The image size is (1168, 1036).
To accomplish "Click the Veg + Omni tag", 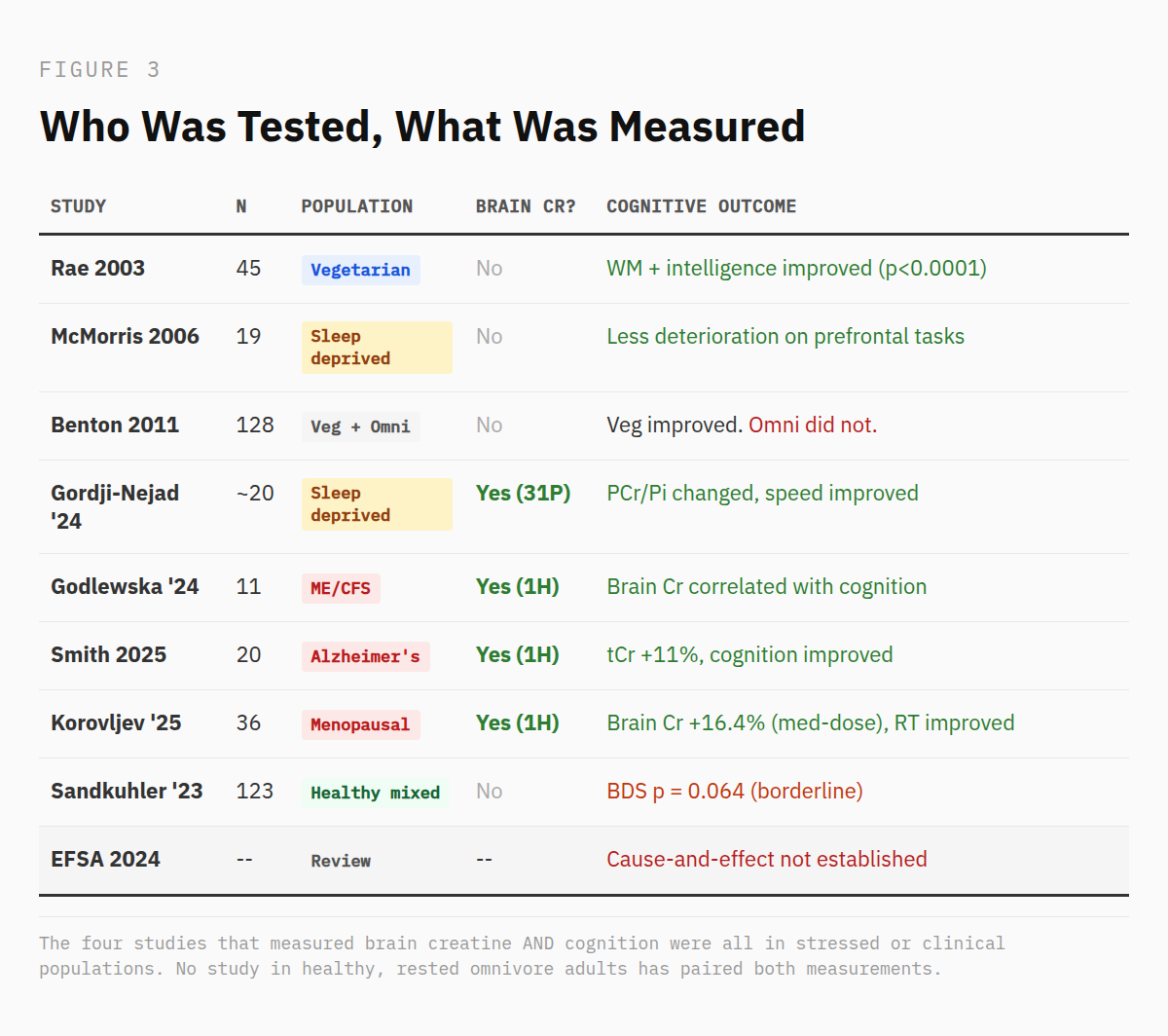I will coord(360,426).
